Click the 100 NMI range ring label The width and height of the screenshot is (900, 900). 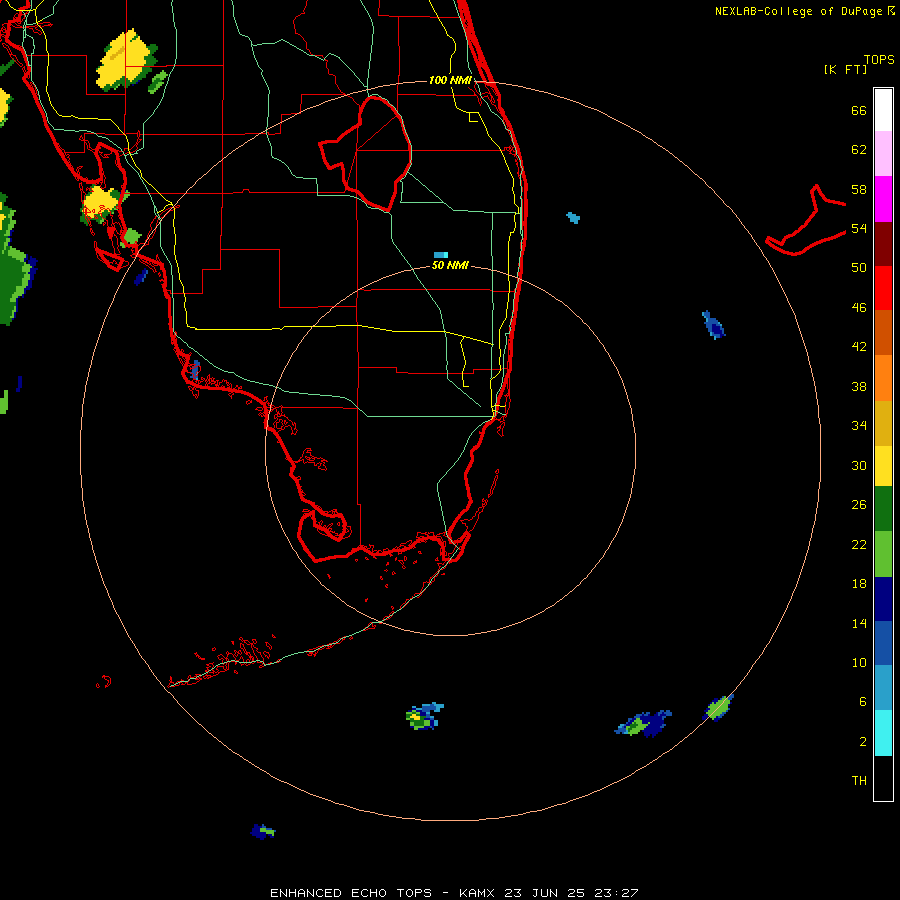(450, 80)
